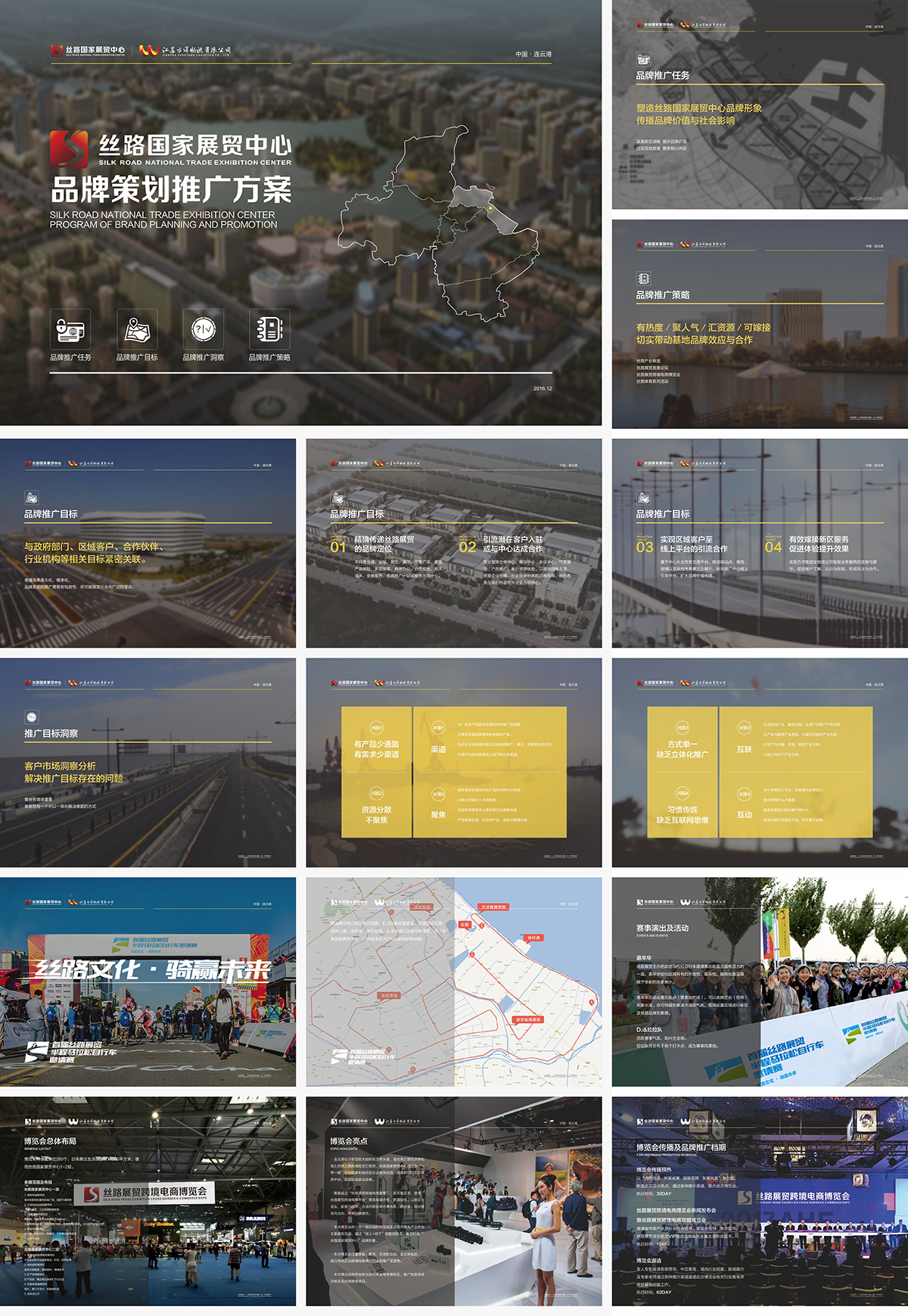Click the 品牌推广洞察 question-check icon
Image resolution: width=908 pixels, height=1316 pixels.
(203, 329)
